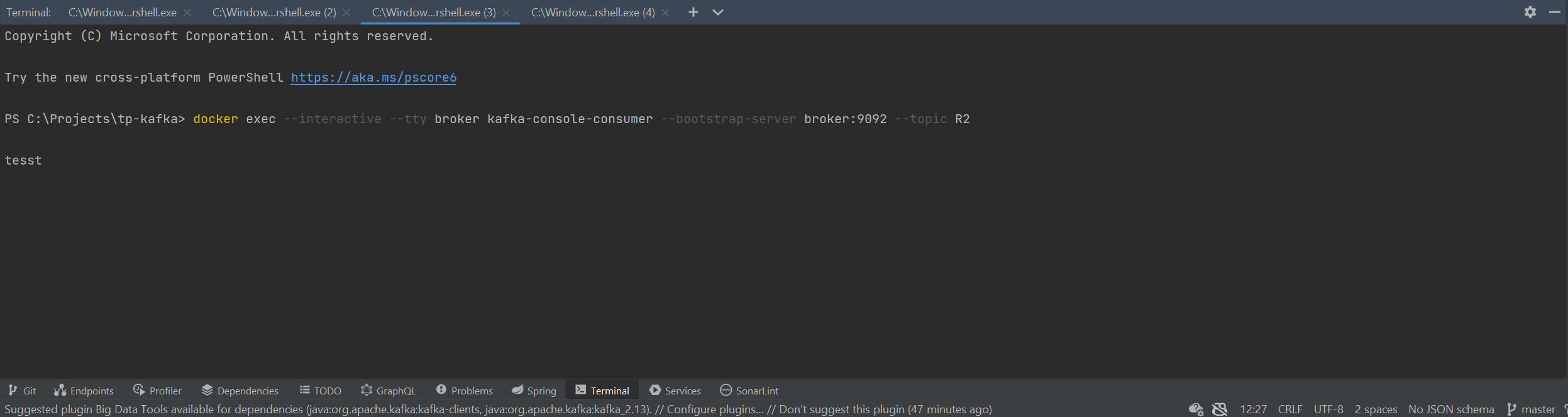Open the aka.ms/pscore6 link

(x=373, y=77)
